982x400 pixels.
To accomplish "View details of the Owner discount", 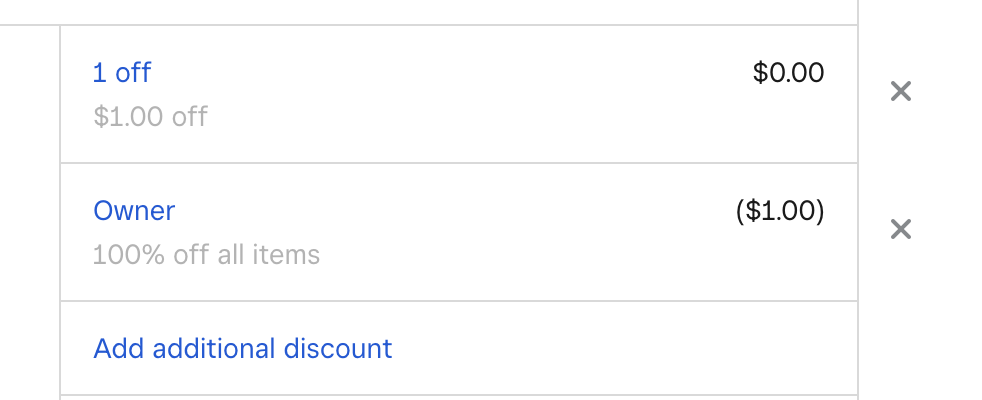I will click(134, 211).
